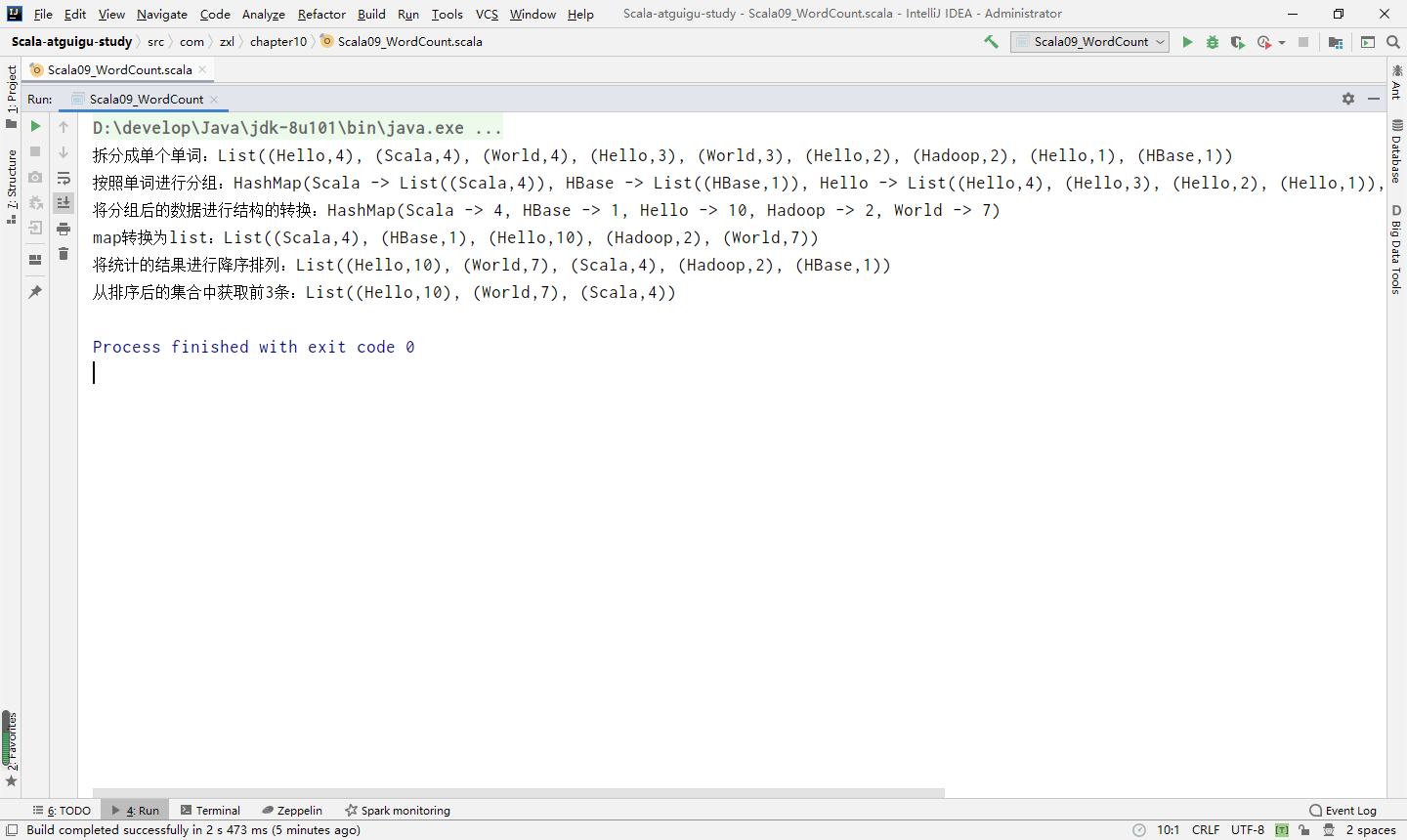Toggle tool window bars in the status bar corner
This screenshot has height=840, width=1407.
(12, 830)
